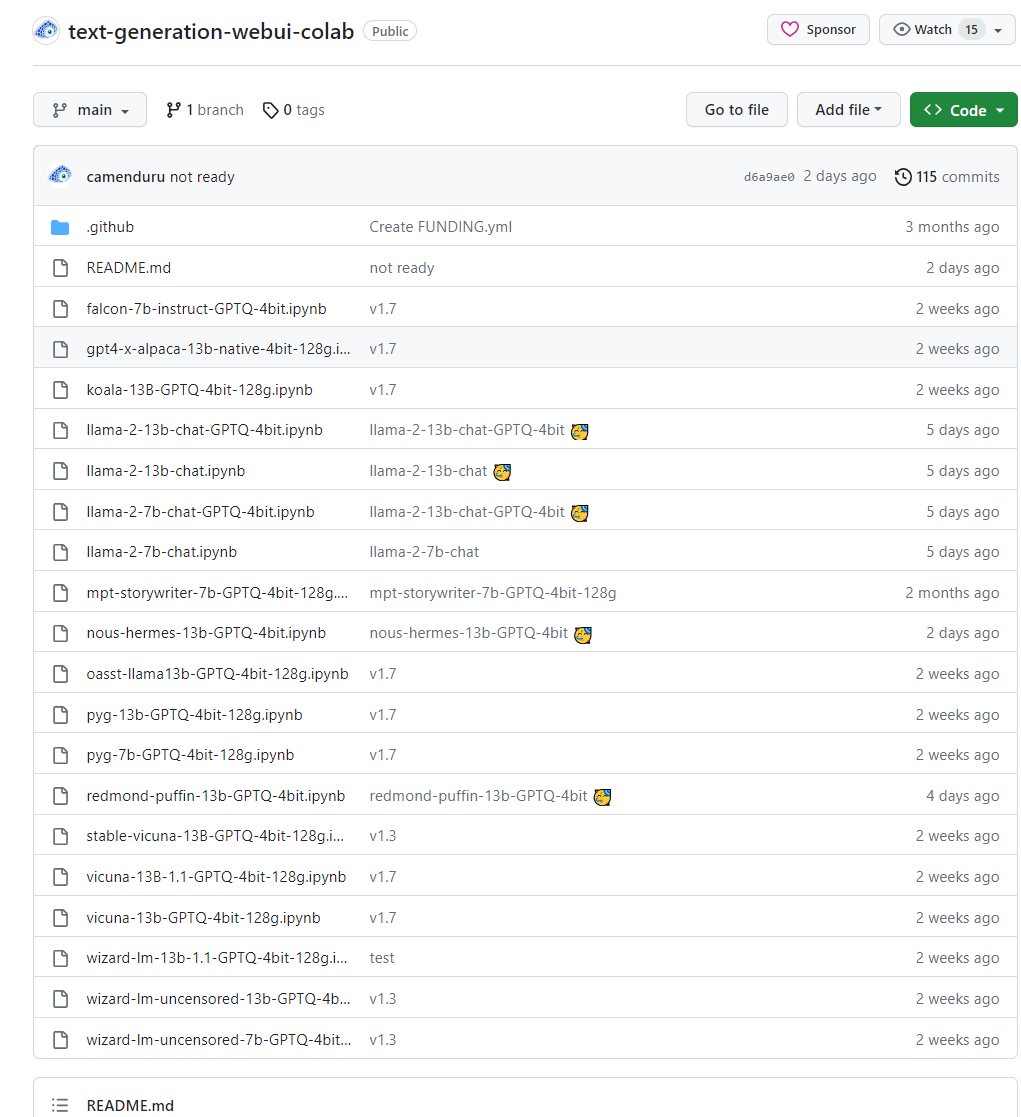Click the file icon for pyg-13b-GPTQ-4bit-128g.ipynb
The width and height of the screenshot is (1021, 1117).
61,715
